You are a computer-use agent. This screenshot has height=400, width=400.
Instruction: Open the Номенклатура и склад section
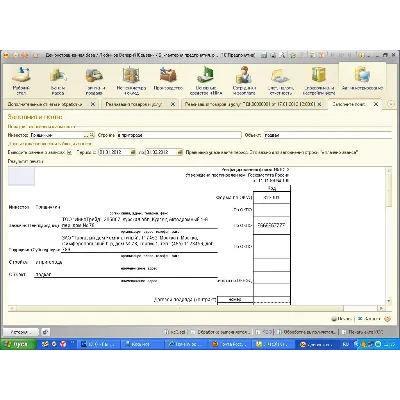point(131,80)
